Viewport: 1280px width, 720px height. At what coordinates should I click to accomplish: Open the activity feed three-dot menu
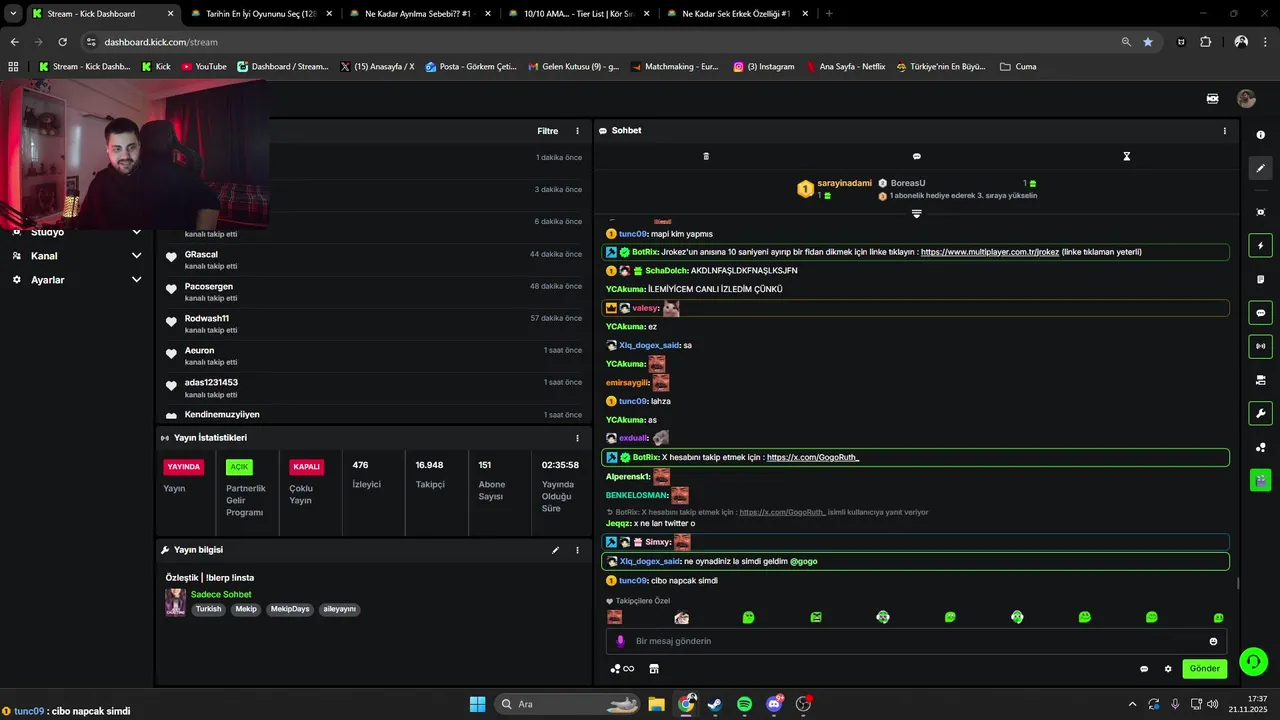[577, 131]
